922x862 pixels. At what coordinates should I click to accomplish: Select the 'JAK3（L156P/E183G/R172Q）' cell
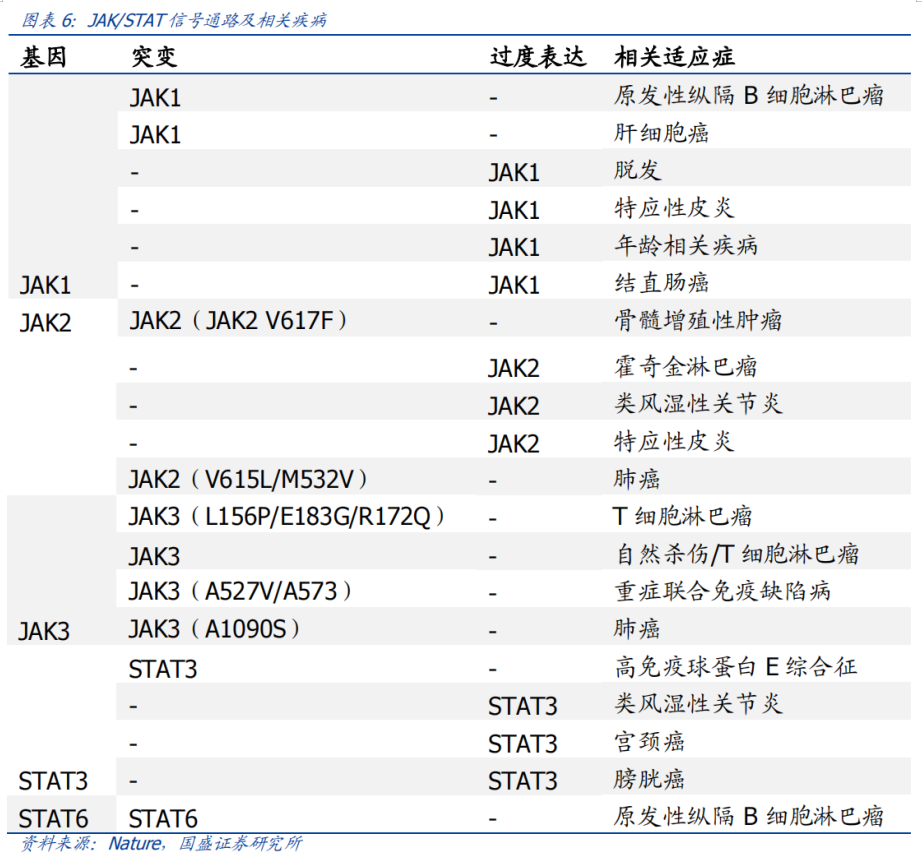pos(287,517)
